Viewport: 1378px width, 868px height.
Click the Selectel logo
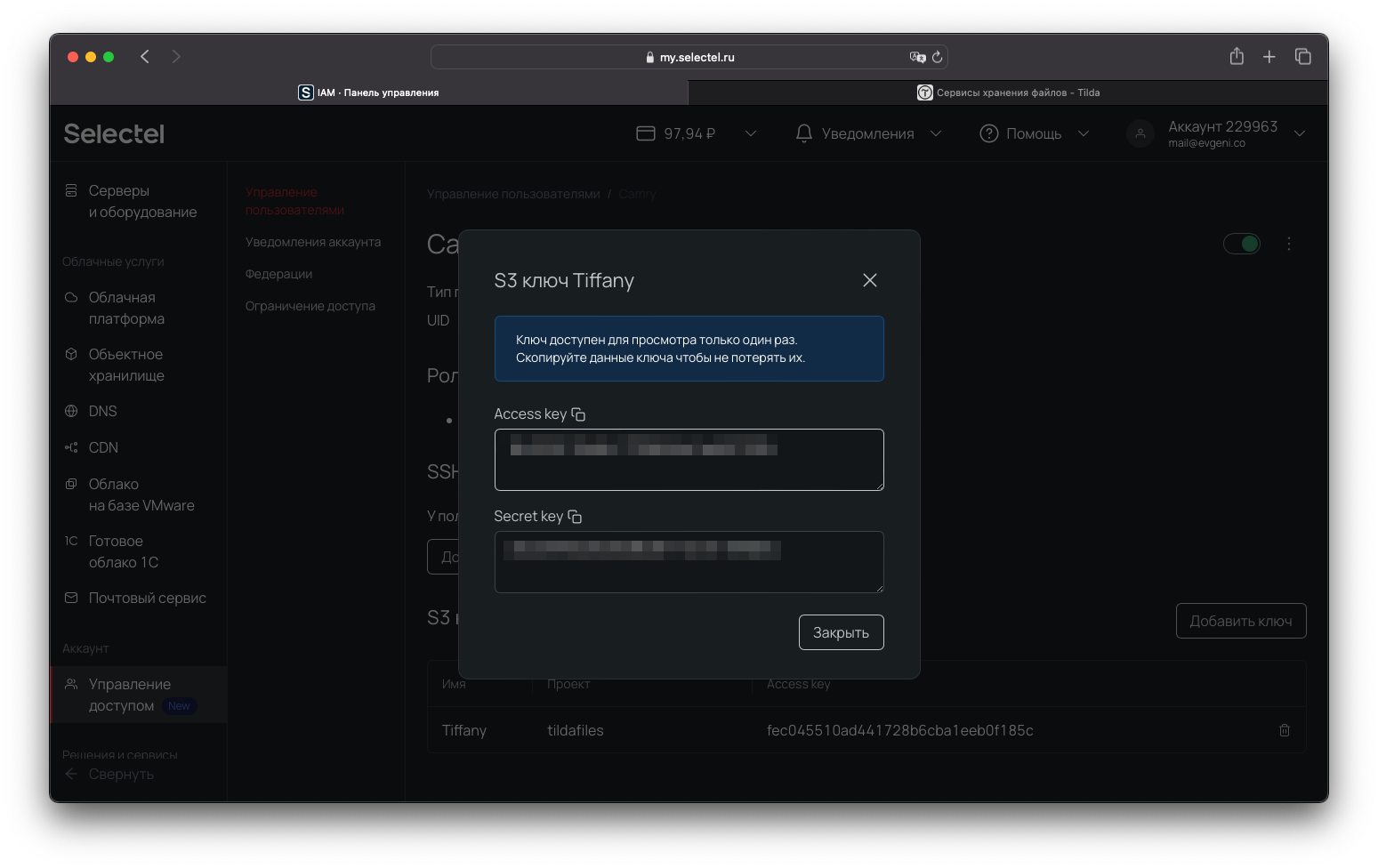(x=114, y=133)
